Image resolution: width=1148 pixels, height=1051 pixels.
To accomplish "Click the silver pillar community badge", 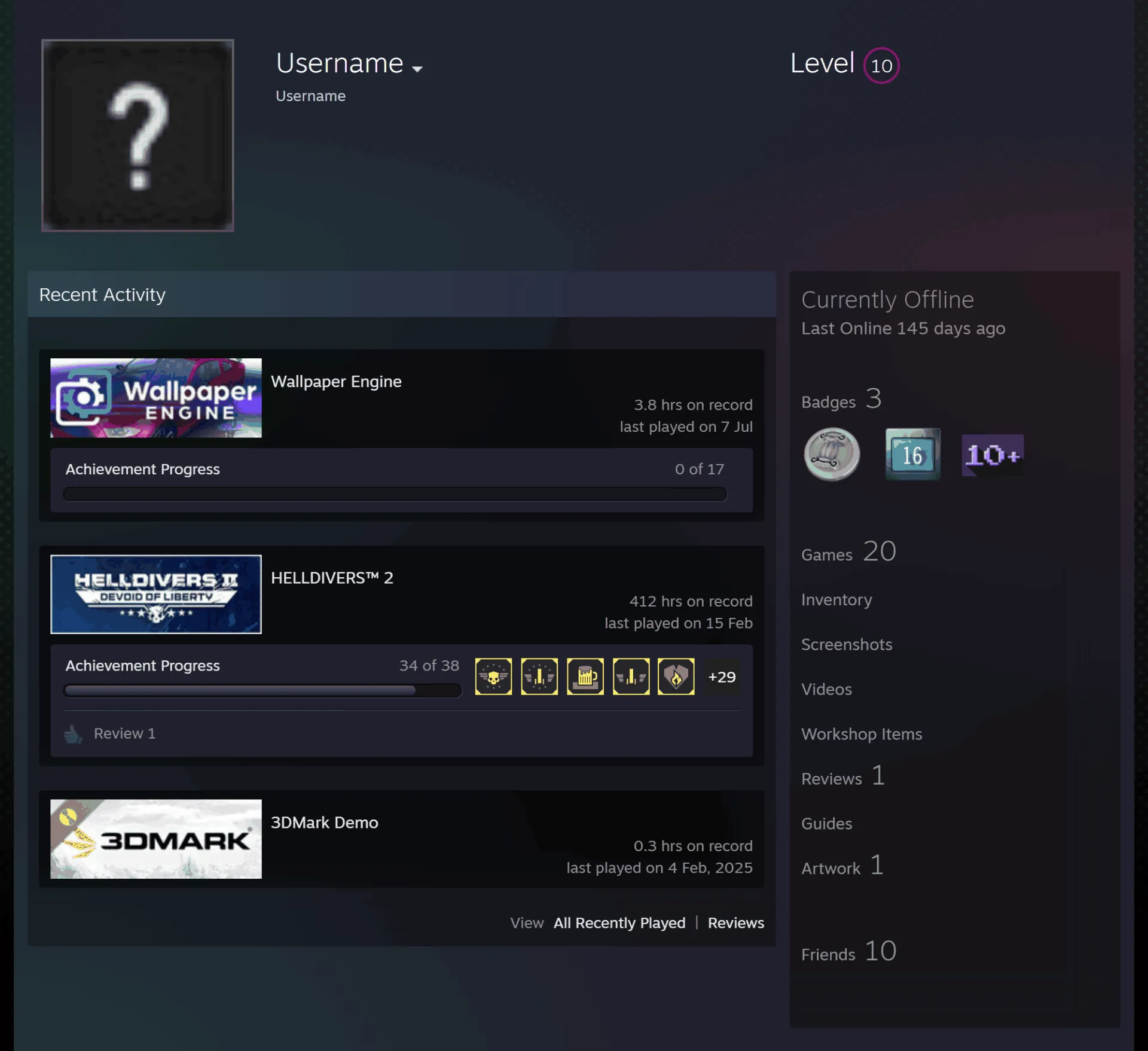I will click(832, 455).
